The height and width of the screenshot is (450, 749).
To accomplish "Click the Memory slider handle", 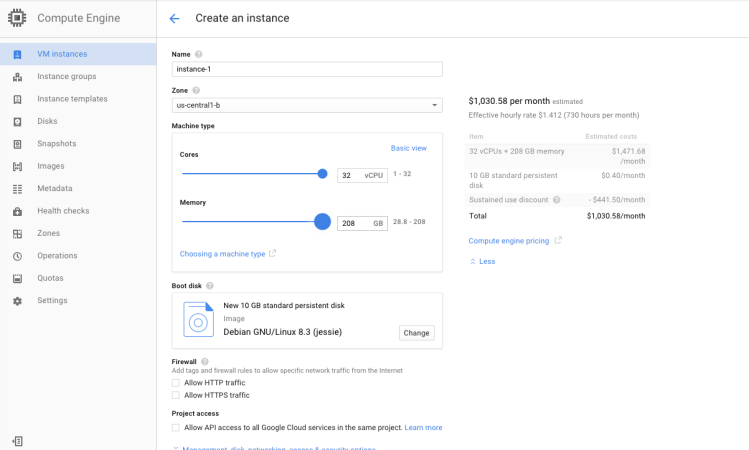I will click(322, 222).
